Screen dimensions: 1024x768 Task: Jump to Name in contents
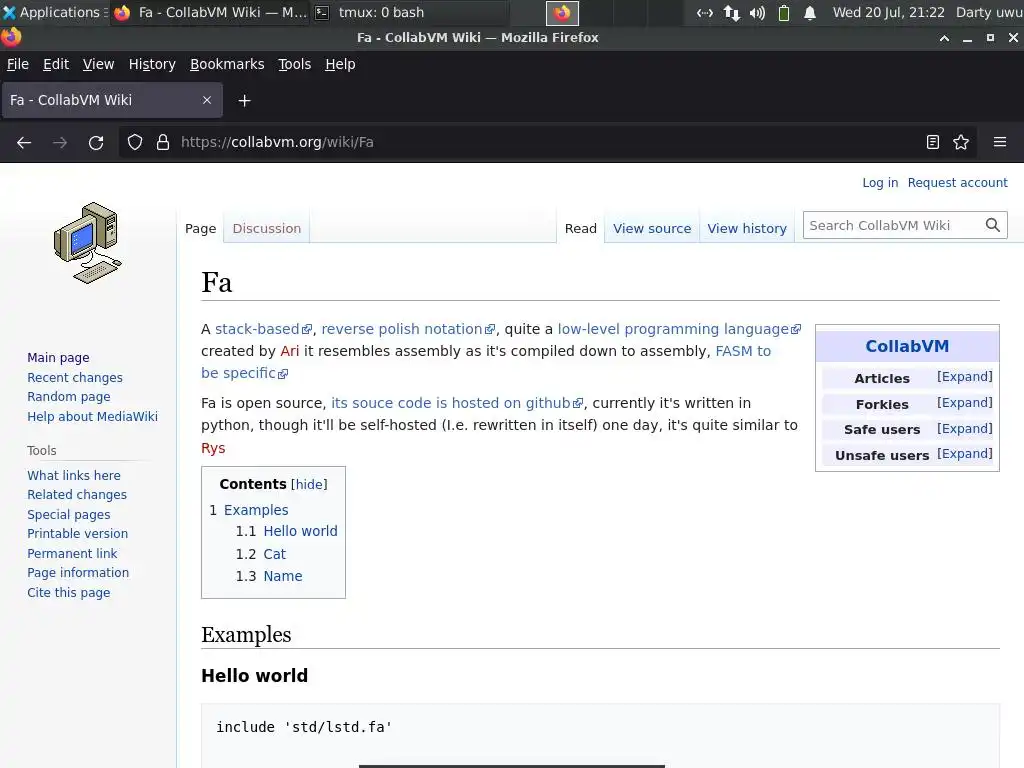pos(283,576)
